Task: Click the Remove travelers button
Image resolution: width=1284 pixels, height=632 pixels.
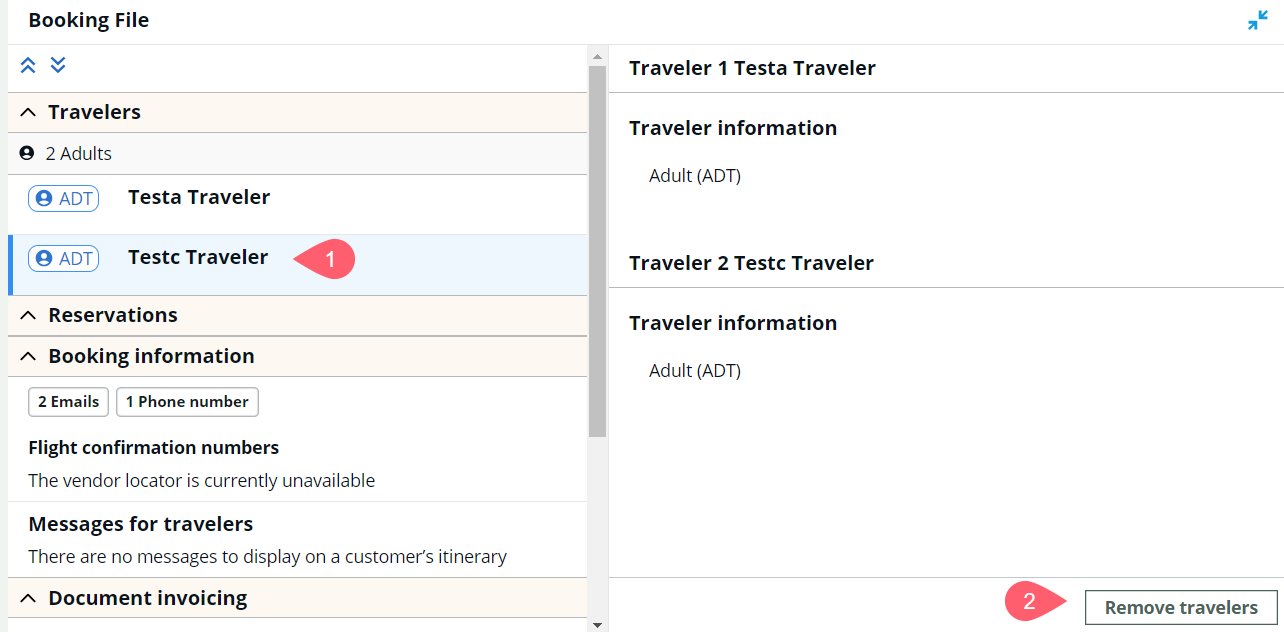Action: coord(1181,608)
